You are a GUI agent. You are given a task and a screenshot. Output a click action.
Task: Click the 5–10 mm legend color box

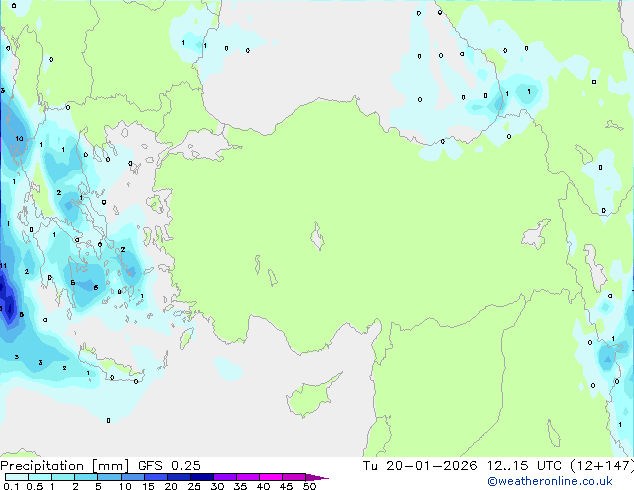(109, 477)
